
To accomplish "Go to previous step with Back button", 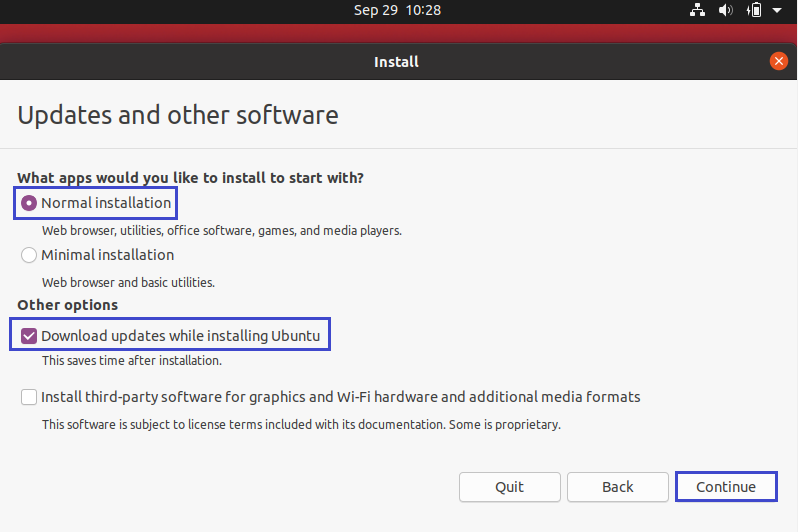I will pos(617,487).
